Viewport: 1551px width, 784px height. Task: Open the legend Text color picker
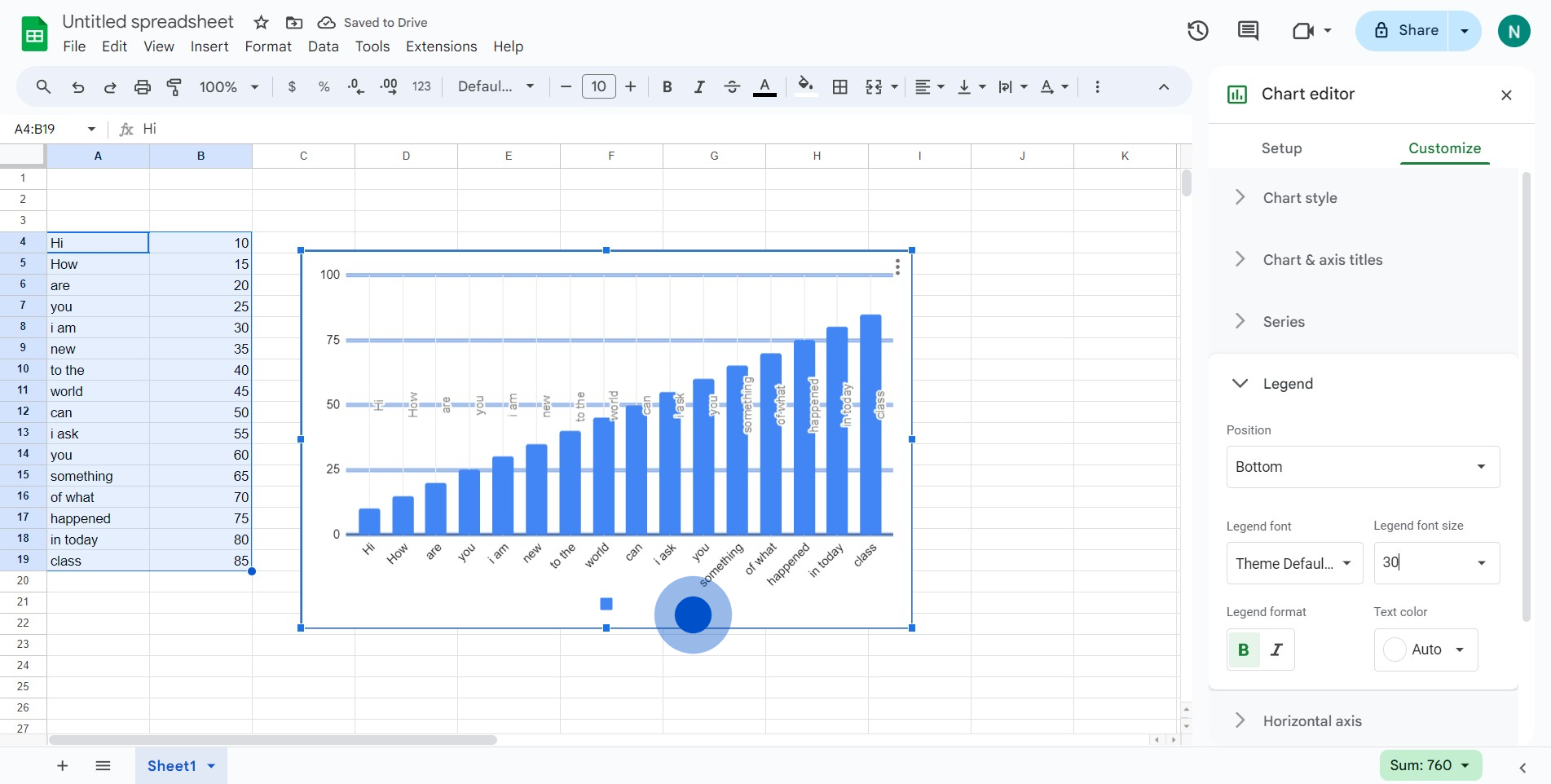click(1425, 650)
